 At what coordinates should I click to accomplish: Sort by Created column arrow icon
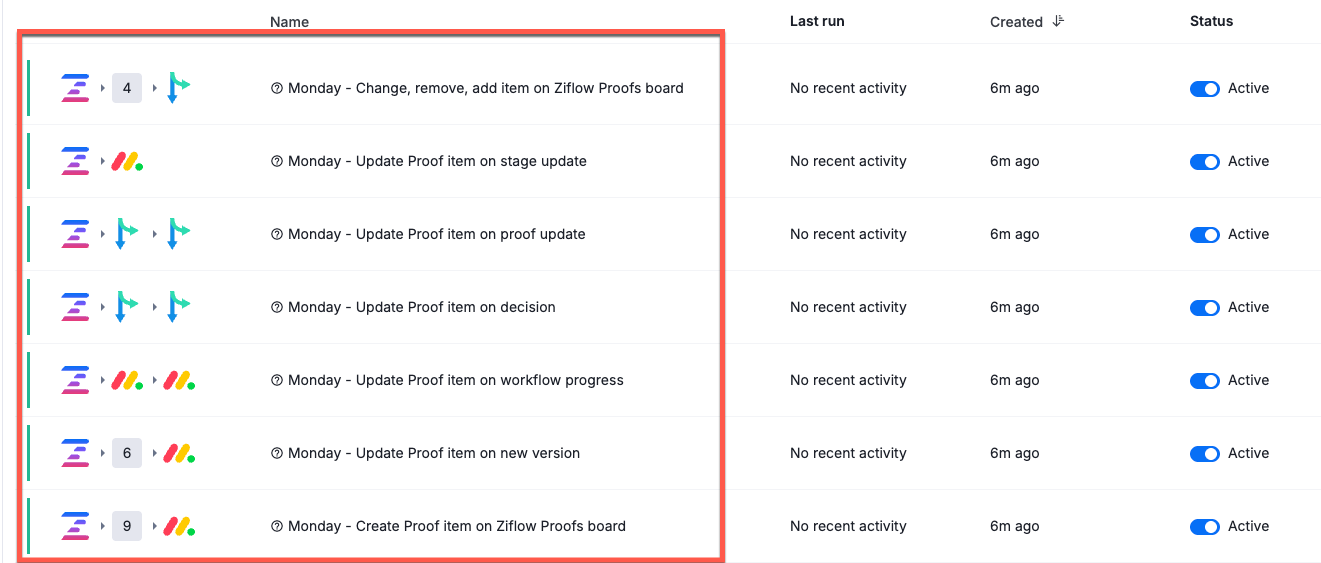(1058, 21)
